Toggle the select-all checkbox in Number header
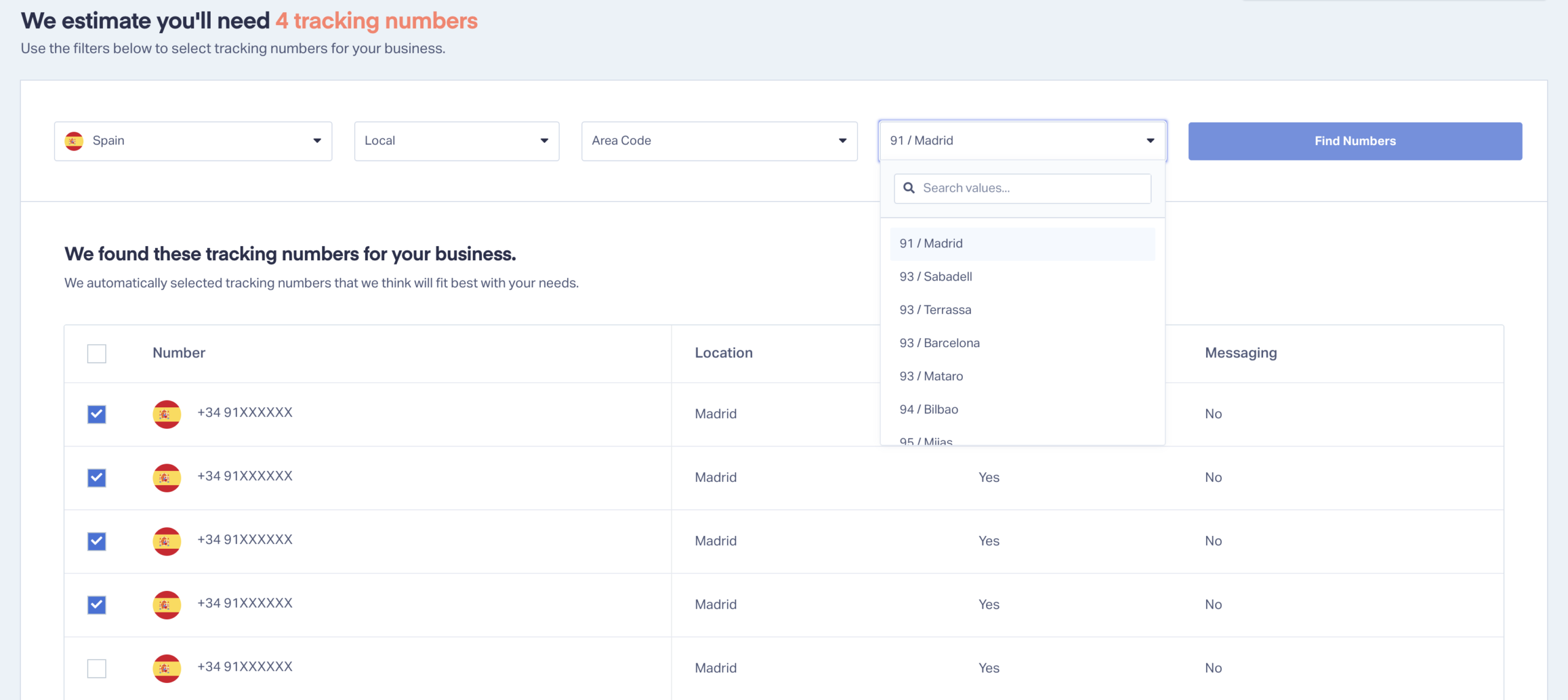The height and width of the screenshot is (700, 1568). (x=97, y=353)
